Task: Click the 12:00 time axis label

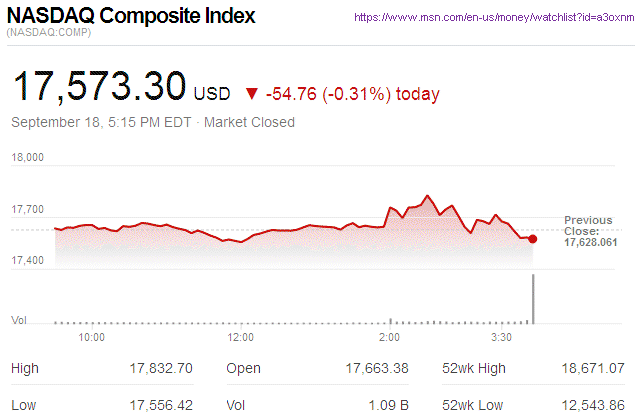Action: point(240,338)
